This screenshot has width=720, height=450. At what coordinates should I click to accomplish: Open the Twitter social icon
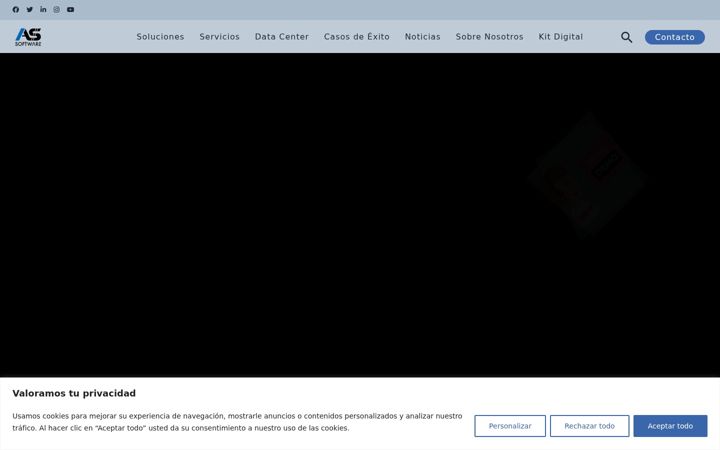(x=29, y=9)
